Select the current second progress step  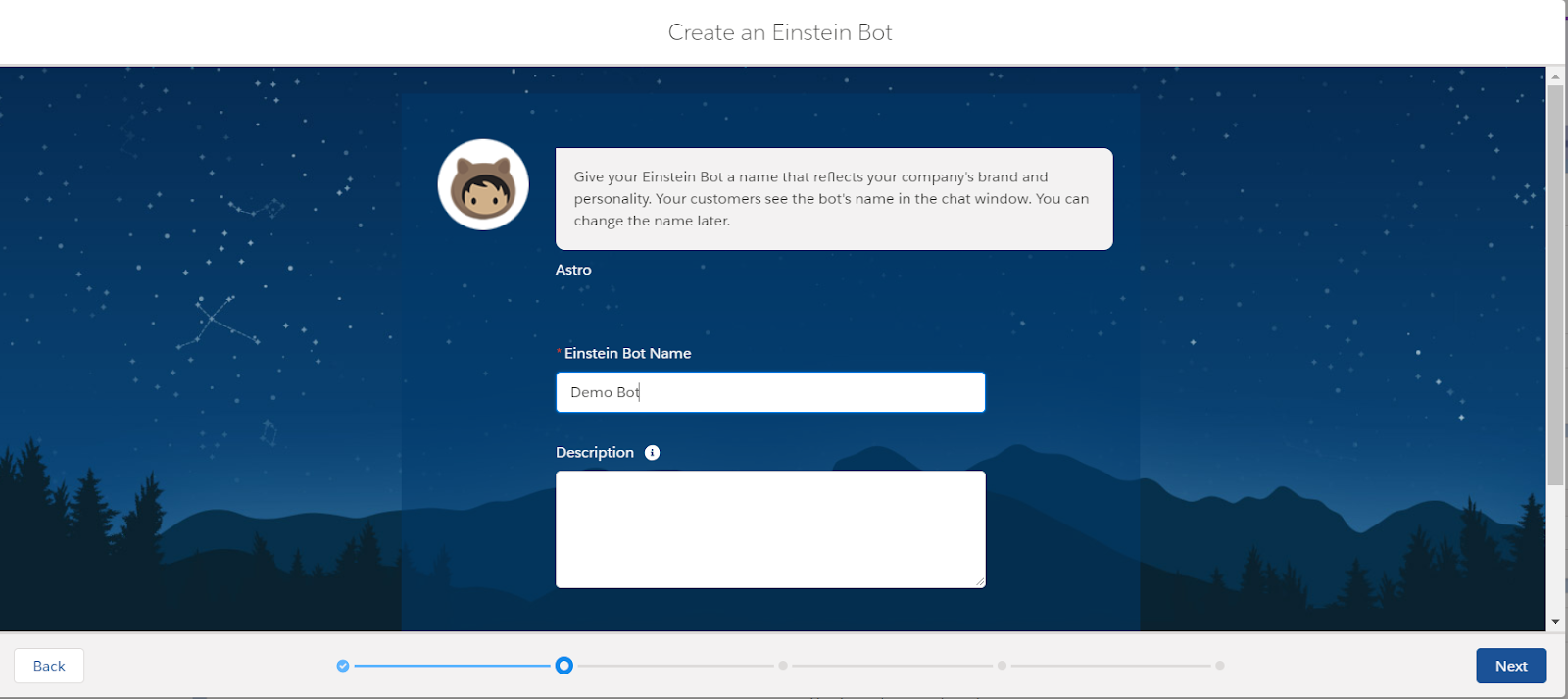[563, 666]
